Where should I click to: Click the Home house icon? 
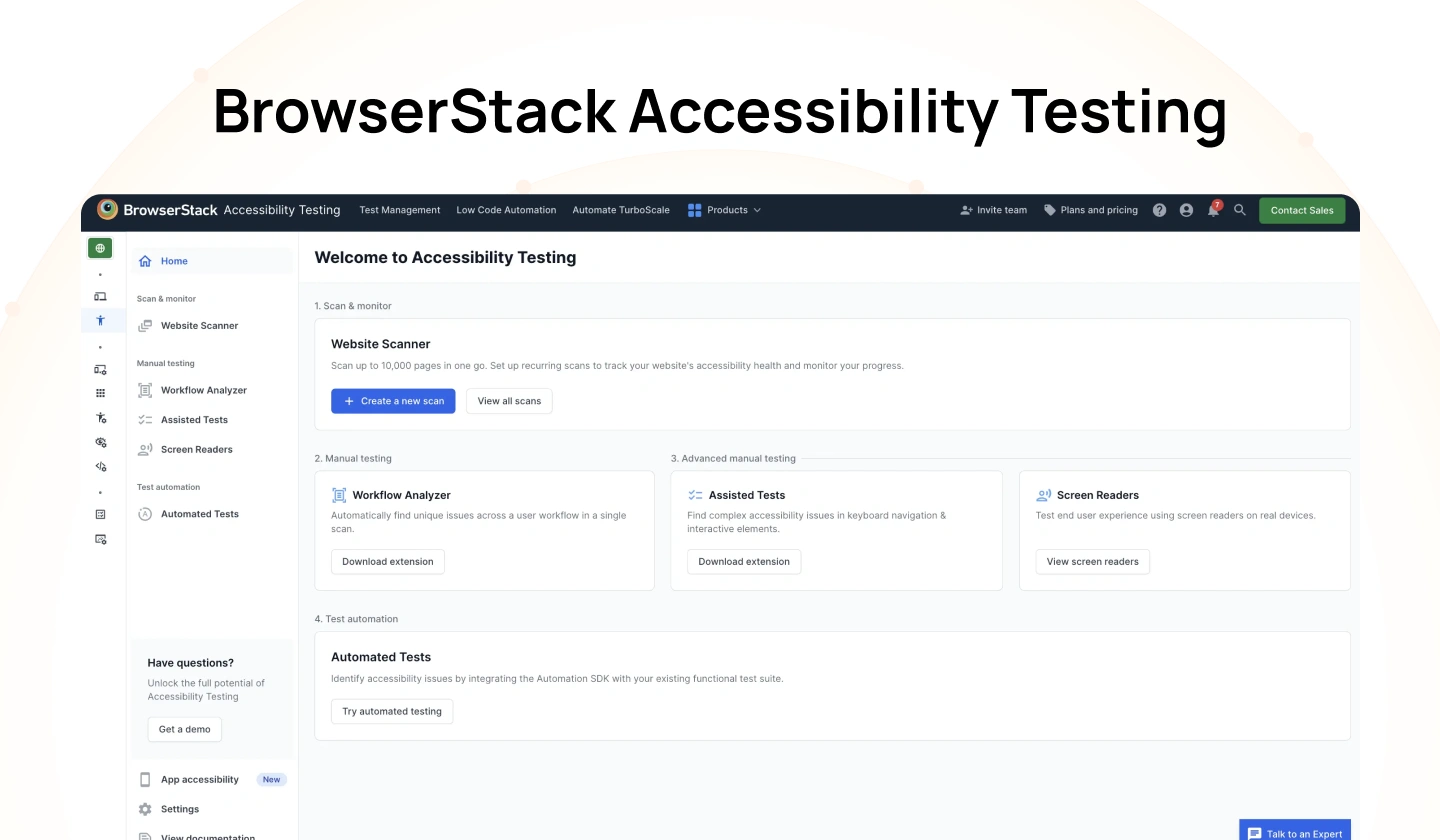(x=145, y=261)
